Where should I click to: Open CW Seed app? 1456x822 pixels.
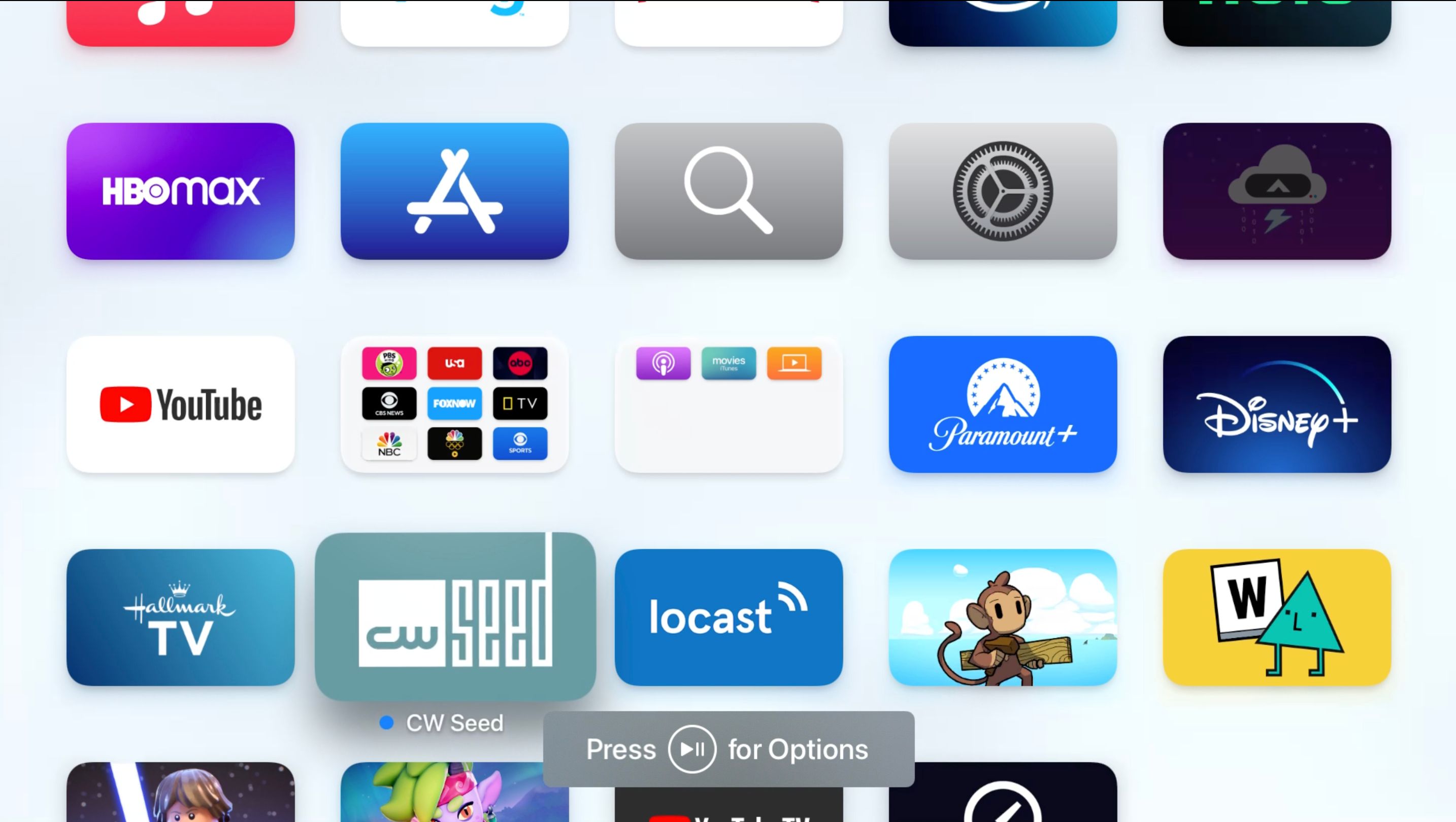454,614
